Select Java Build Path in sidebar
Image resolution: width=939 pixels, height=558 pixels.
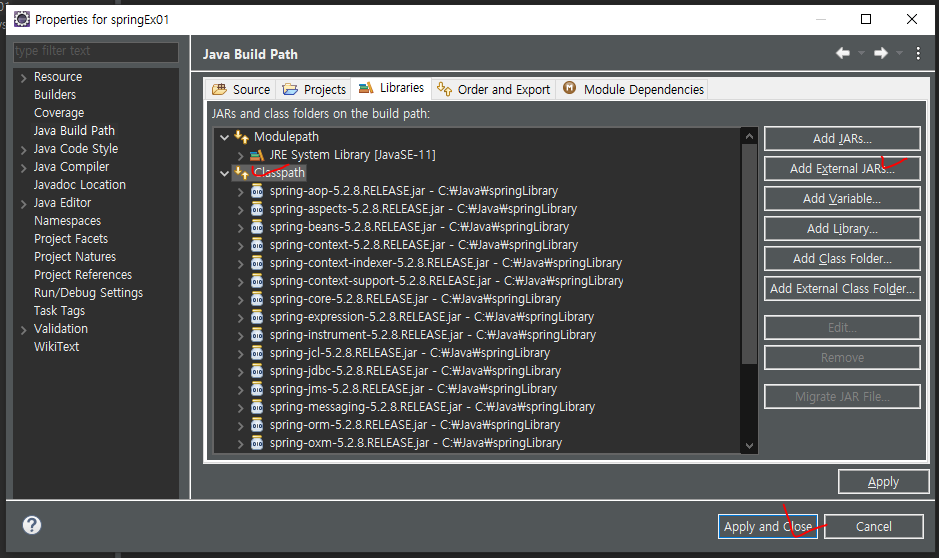[74, 131]
